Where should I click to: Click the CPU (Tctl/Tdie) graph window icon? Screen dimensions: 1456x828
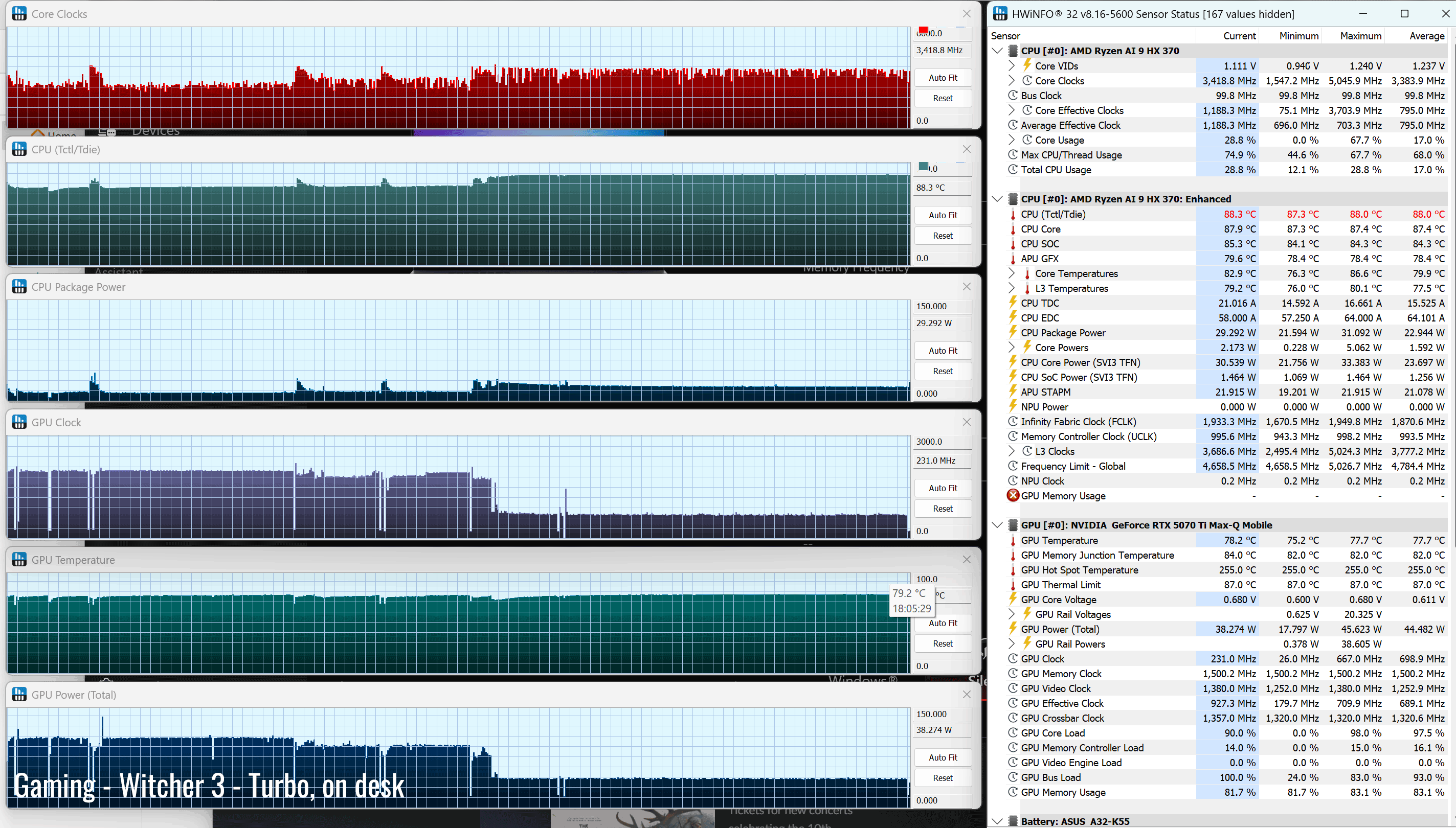pos(19,150)
